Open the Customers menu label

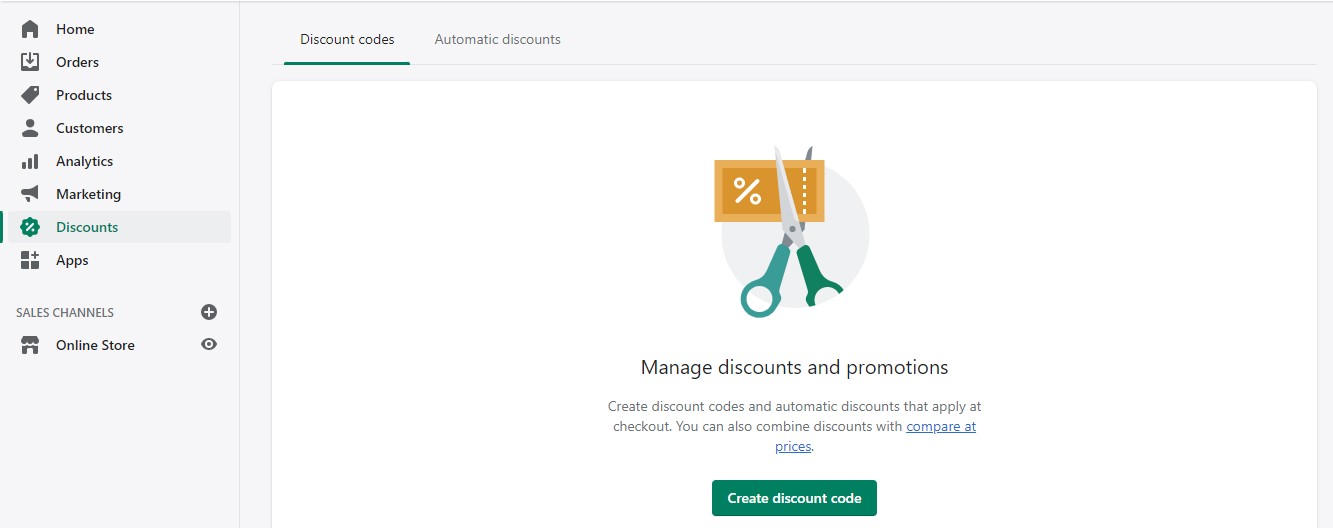pos(90,128)
